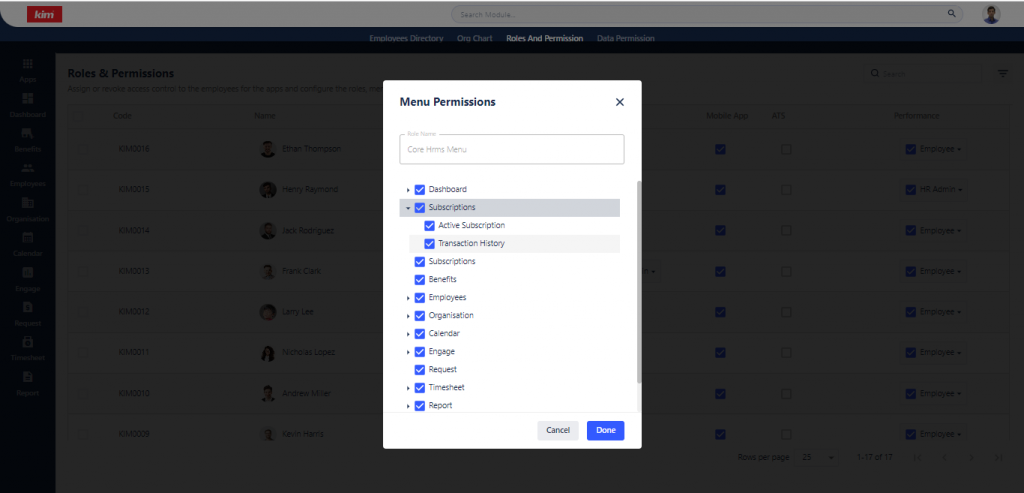Click the Code column header
Image resolution: width=1024 pixels, height=493 pixels.
[x=122, y=116]
